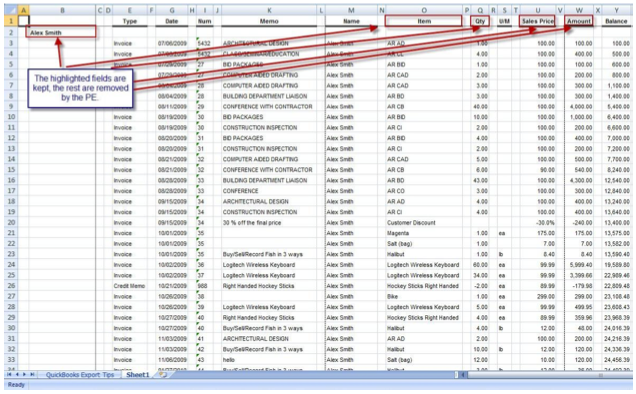Click the 988 Num cell

(204, 286)
